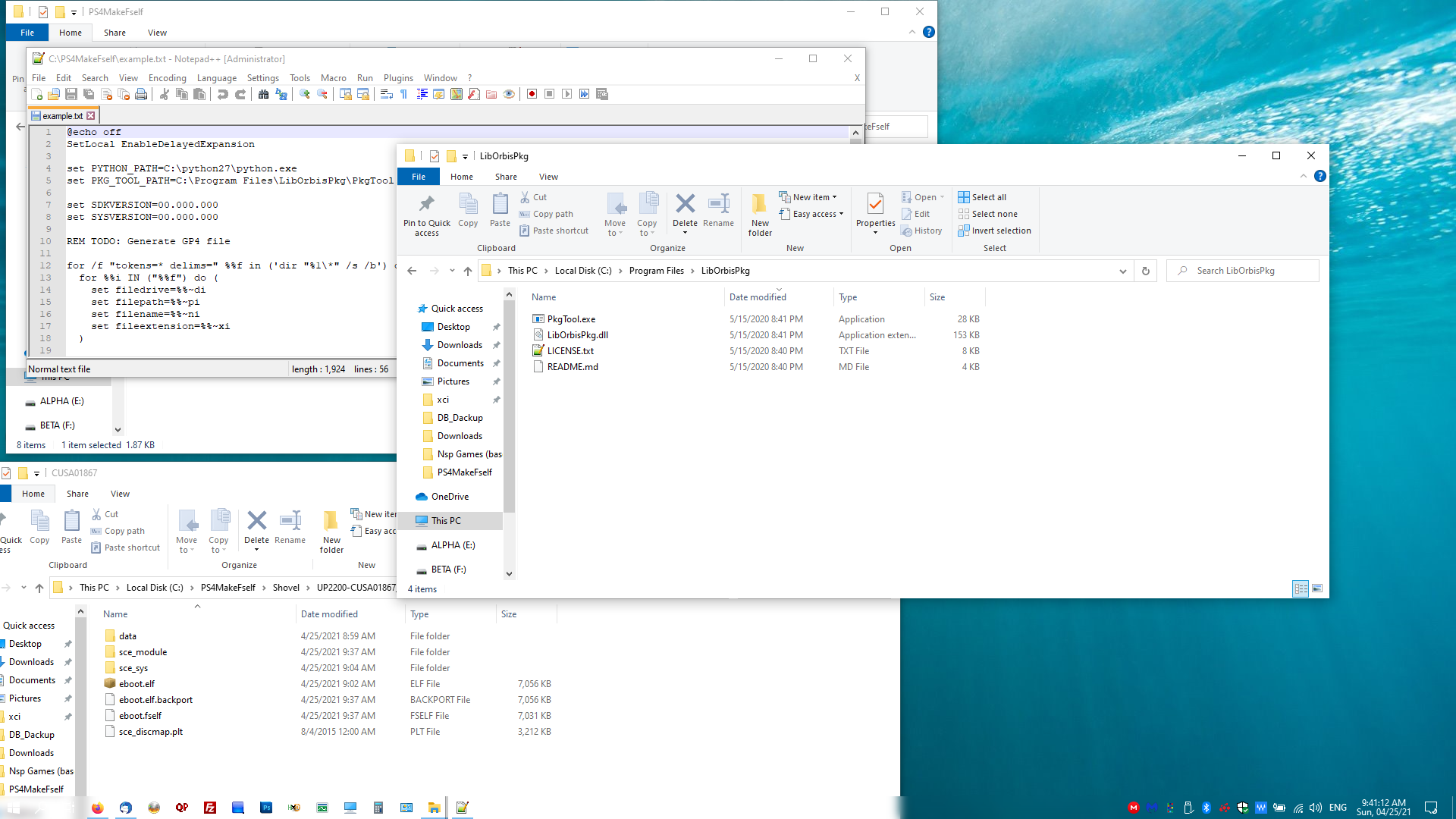Switch to the Share tab in LibOrbisPkg
Screen dimensions: 1456x819
click(x=506, y=177)
